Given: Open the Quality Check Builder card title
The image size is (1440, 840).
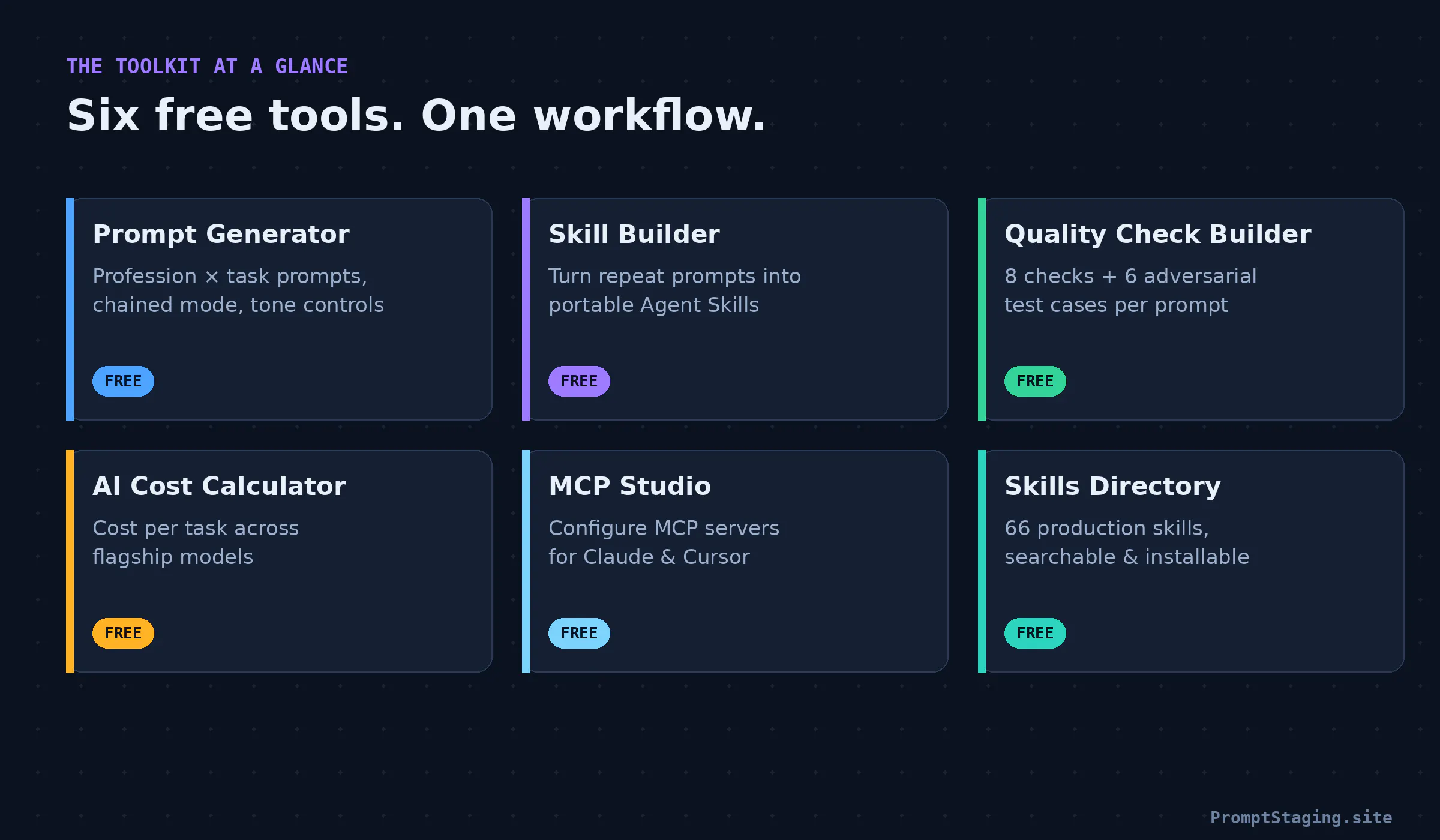Looking at the screenshot, I should pyautogui.click(x=1158, y=234).
